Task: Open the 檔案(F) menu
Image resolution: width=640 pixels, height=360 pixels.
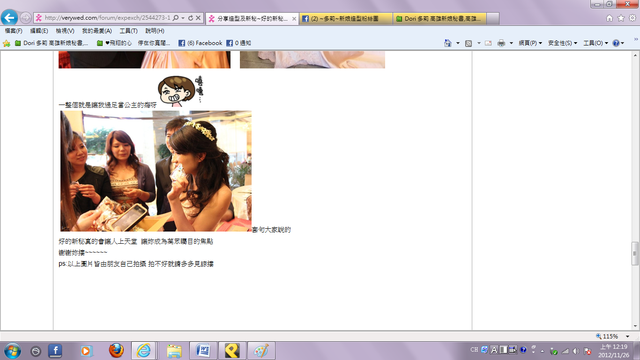Action: click(13, 31)
